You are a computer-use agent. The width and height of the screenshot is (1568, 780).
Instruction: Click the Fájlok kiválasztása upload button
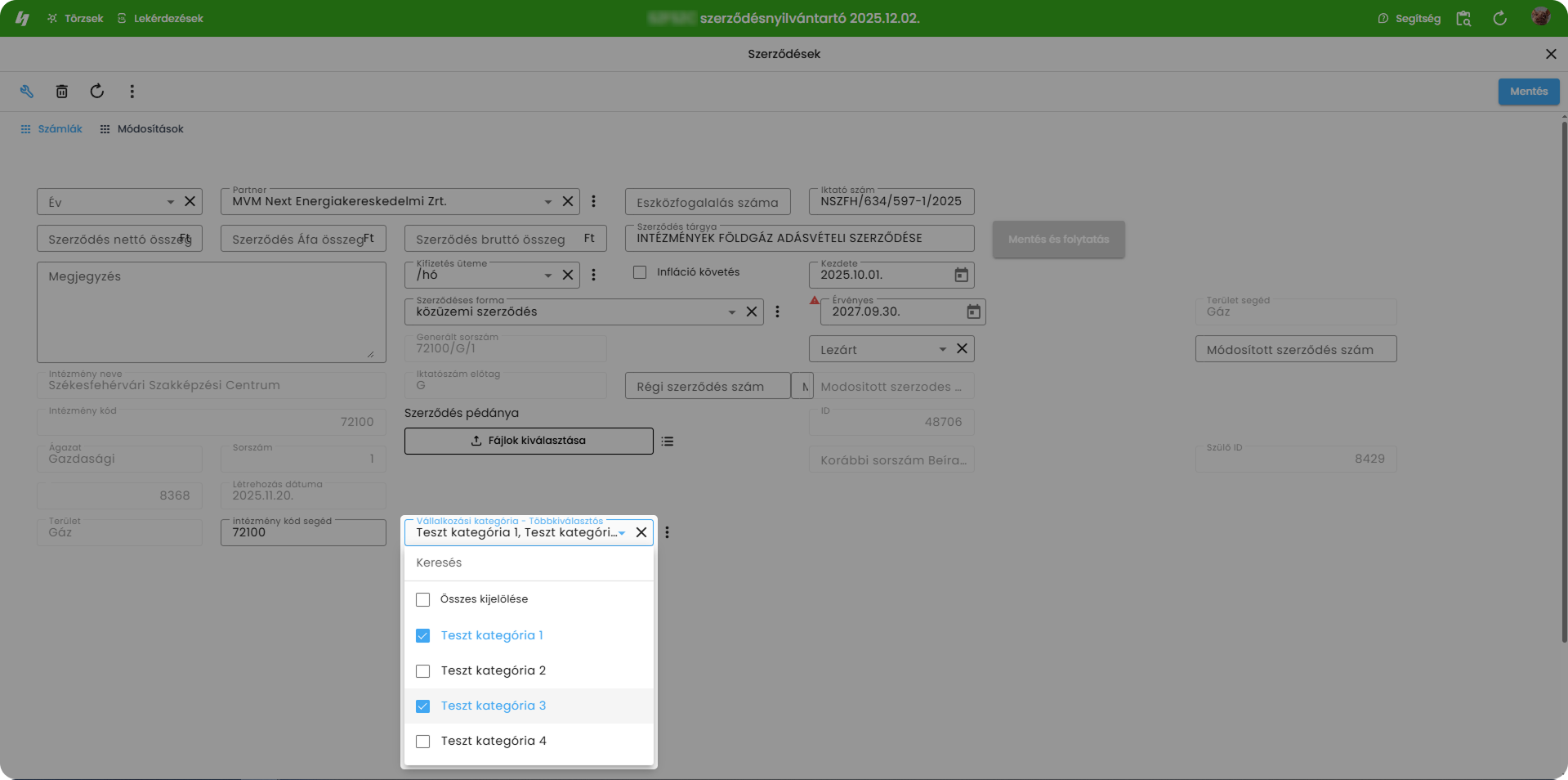[529, 441]
